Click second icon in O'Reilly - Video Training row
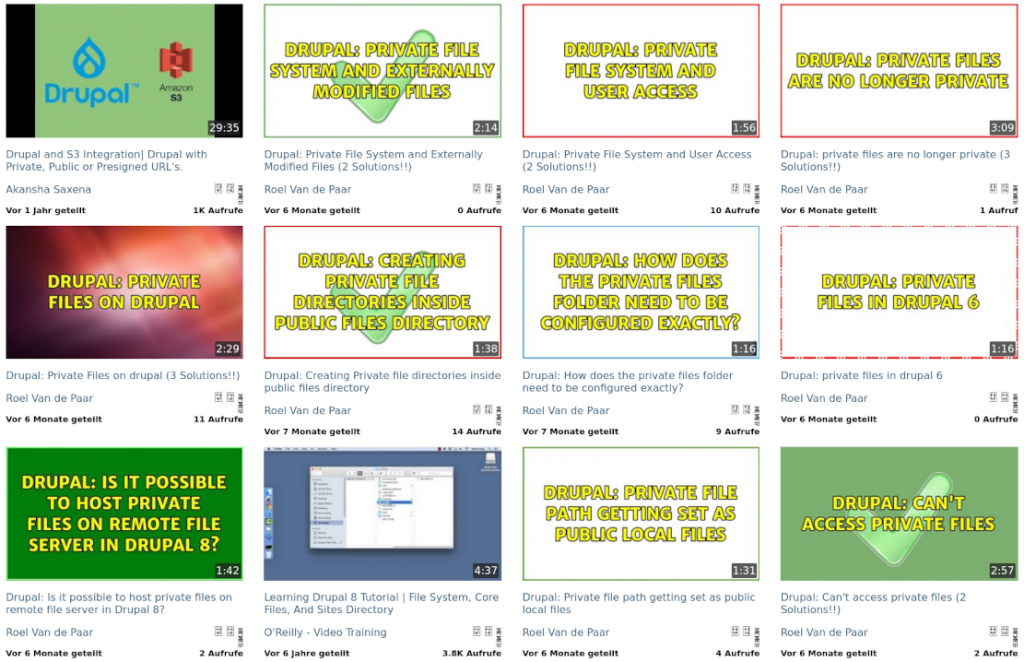Image resolution: width=1024 pixels, height=662 pixels. coord(488,631)
